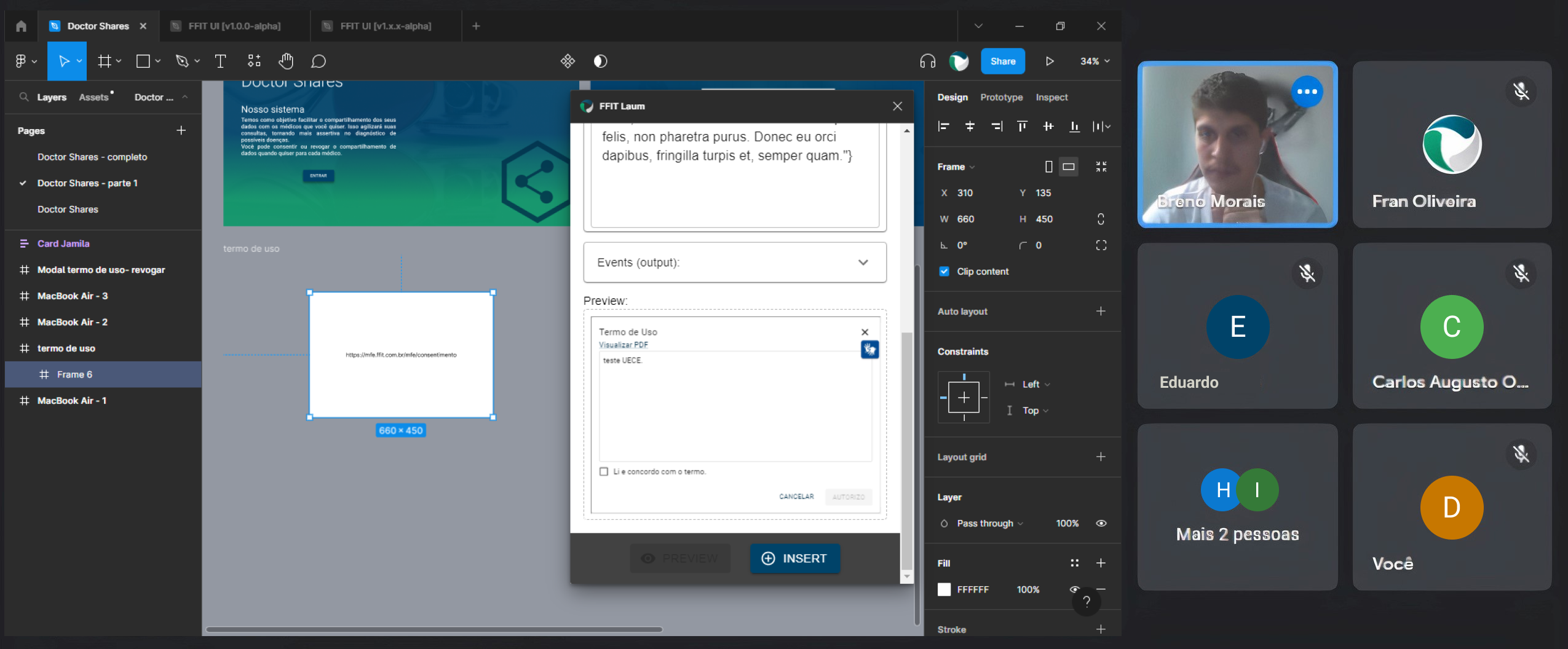Check 'Li e concordo com o termo' box
The height and width of the screenshot is (649, 1568).
[x=604, y=471]
